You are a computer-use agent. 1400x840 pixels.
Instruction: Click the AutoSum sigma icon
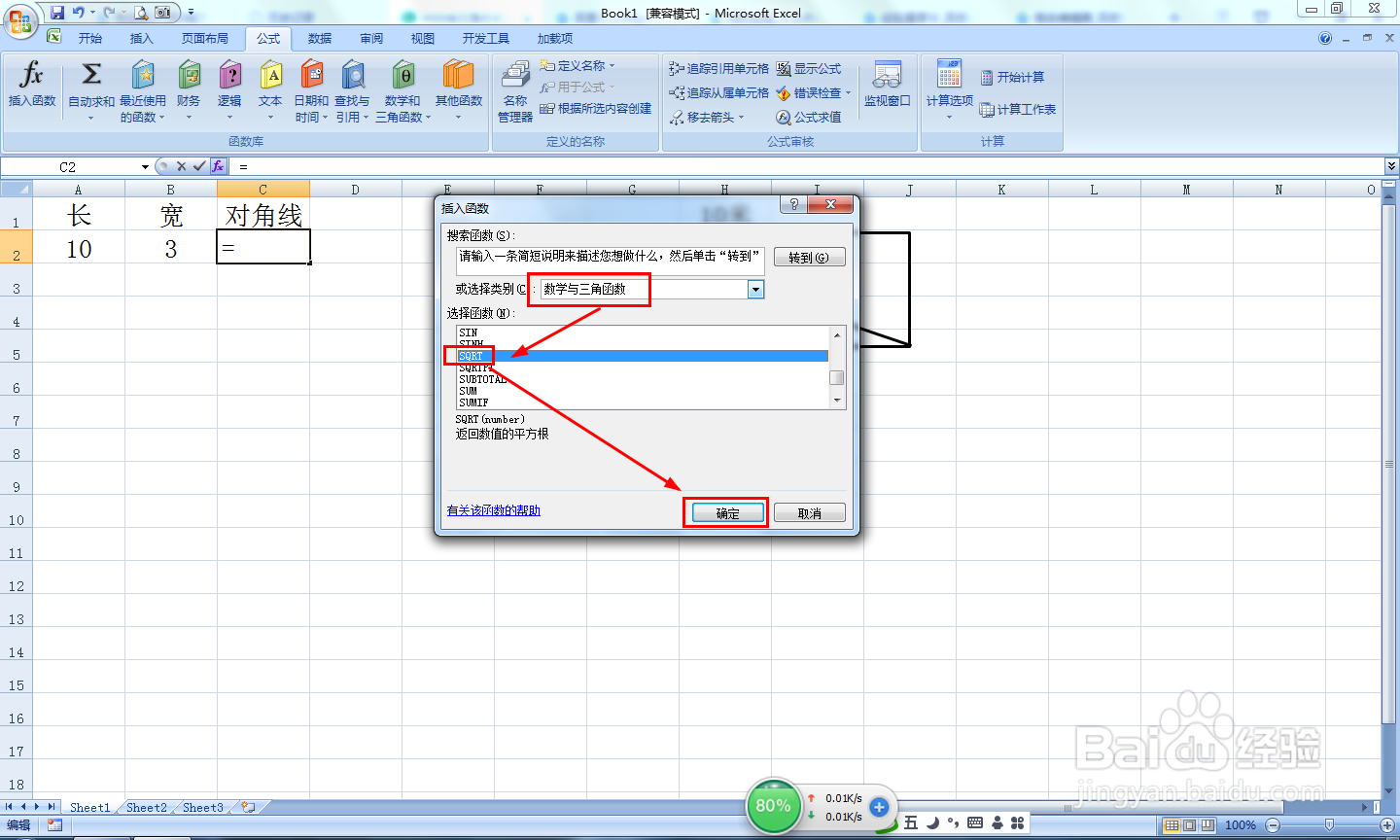[x=91, y=74]
